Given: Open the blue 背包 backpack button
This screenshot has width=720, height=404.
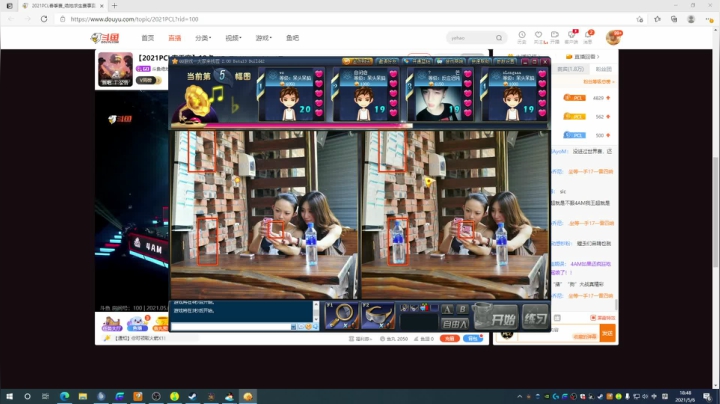Looking at the screenshot, I should click(472, 338).
